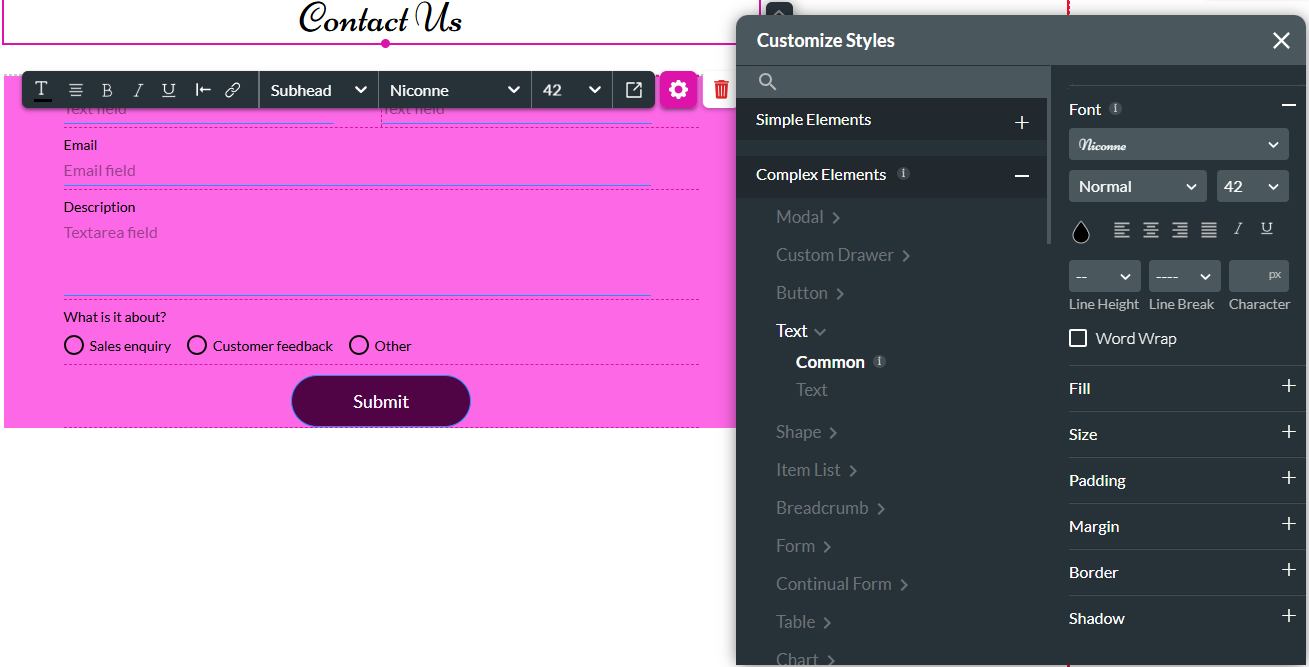Collapse the Complex Elements section
1309x667 pixels.
(1021, 176)
